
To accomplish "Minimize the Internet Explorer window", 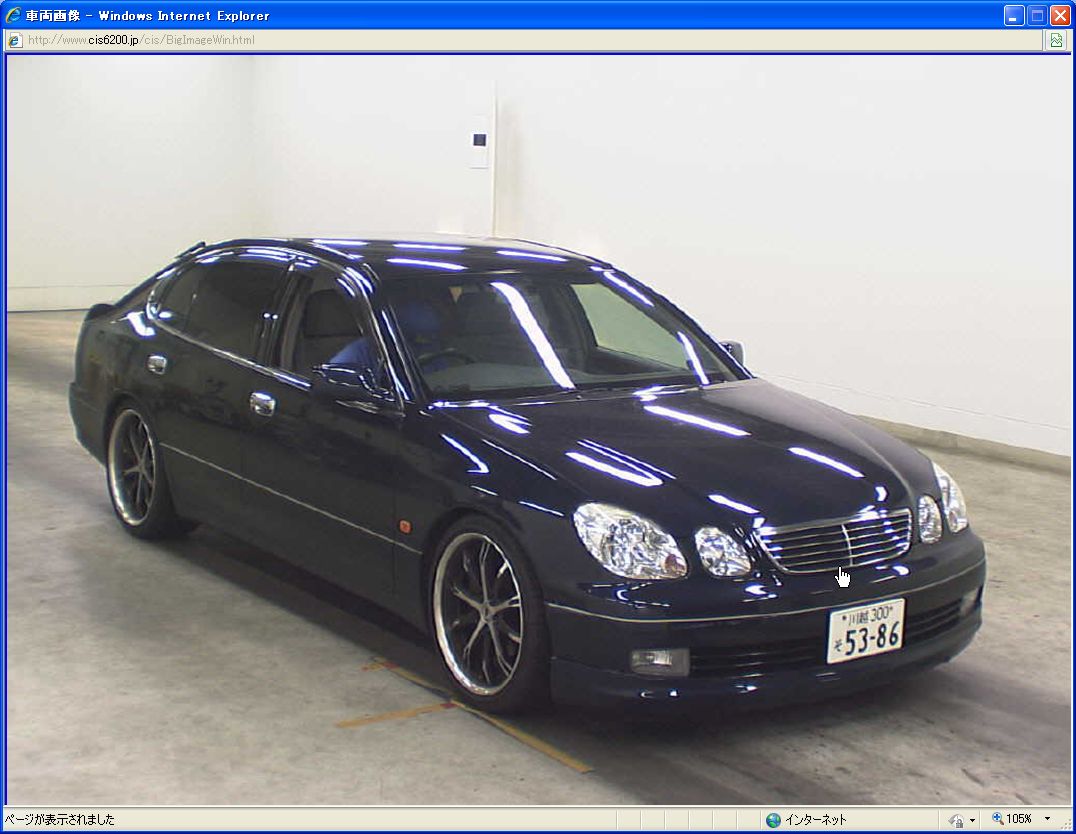I will click(x=1014, y=15).
